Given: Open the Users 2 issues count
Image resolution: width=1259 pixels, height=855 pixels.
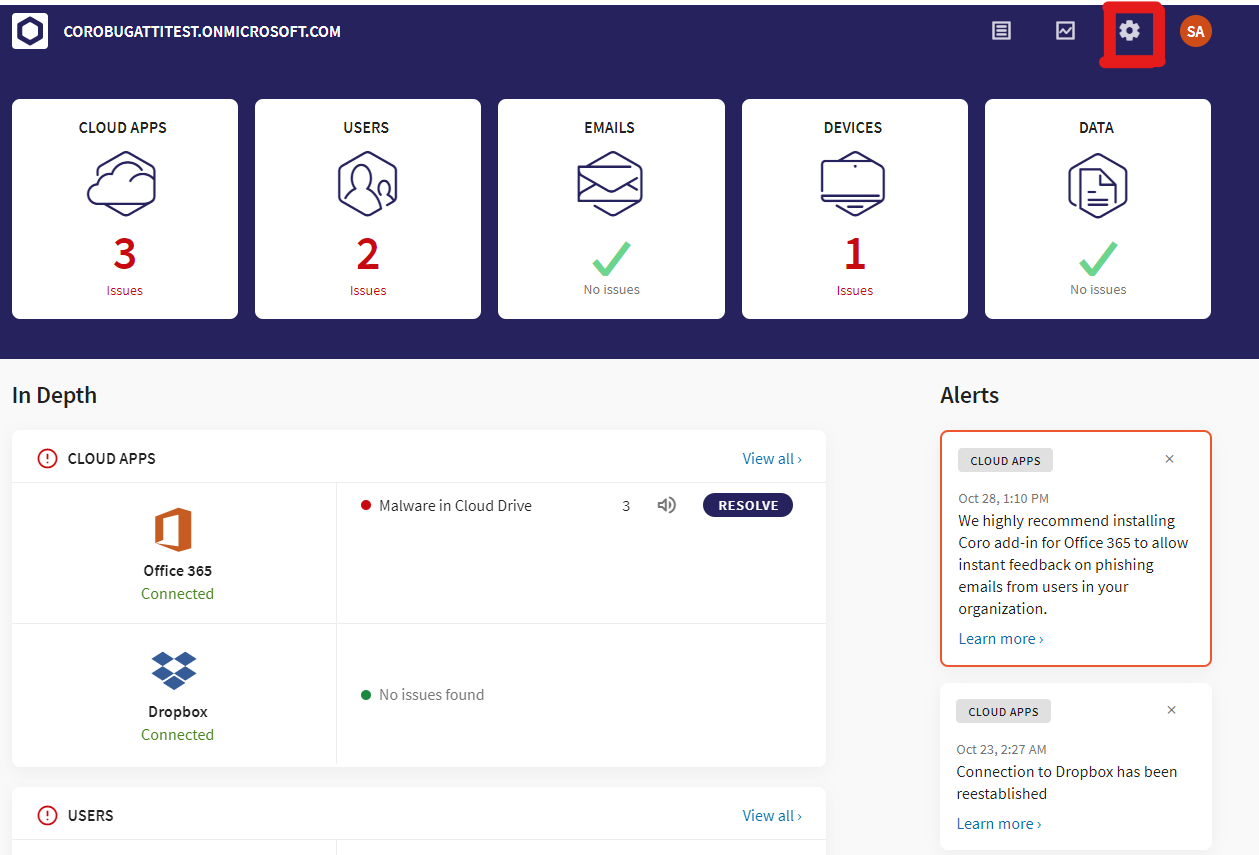Looking at the screenshot, I should click(367, 255).
